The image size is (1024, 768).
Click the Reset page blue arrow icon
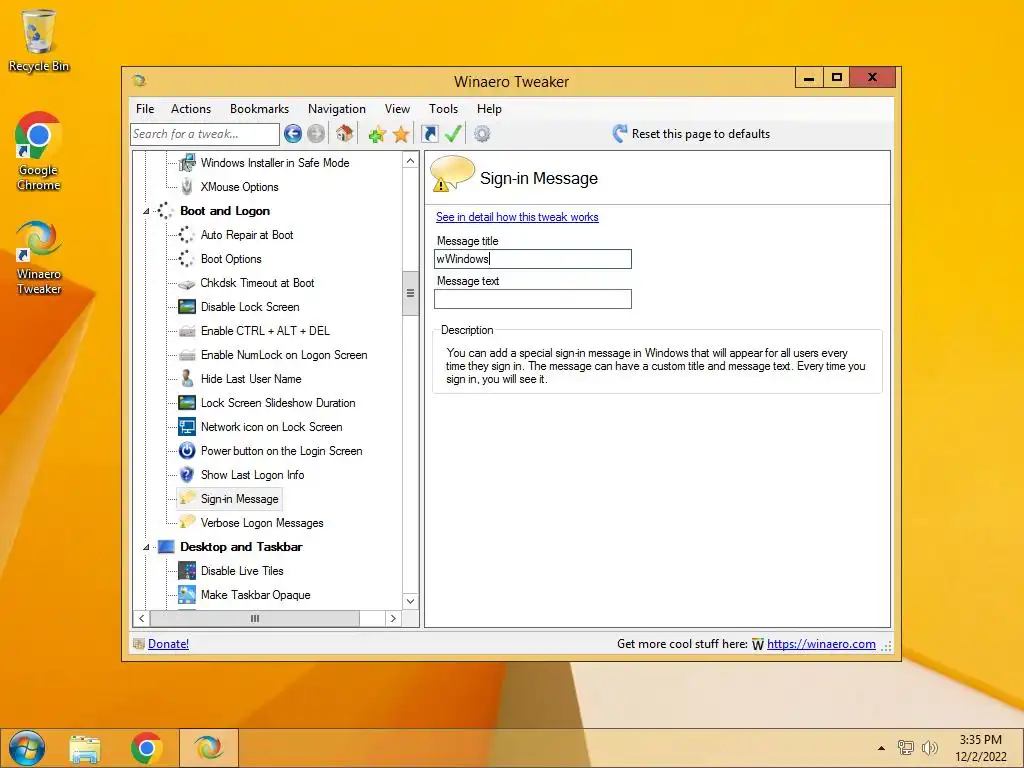pyautogui.click(x=620, y=133)
